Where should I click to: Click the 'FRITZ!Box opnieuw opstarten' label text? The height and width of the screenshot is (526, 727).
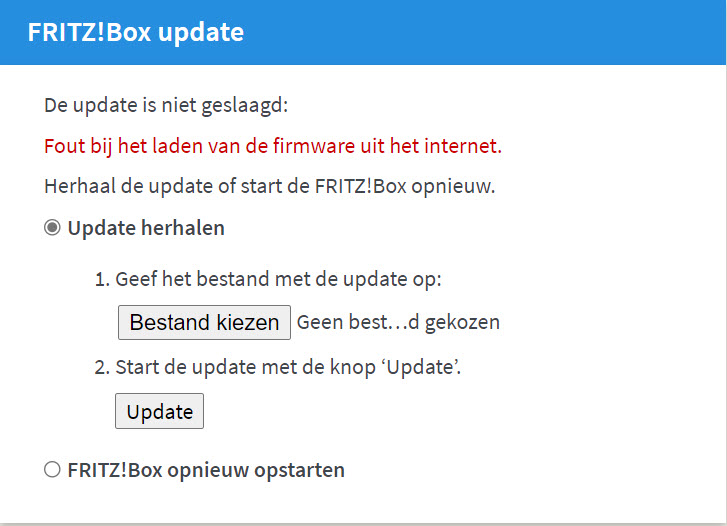pos(206,470)
